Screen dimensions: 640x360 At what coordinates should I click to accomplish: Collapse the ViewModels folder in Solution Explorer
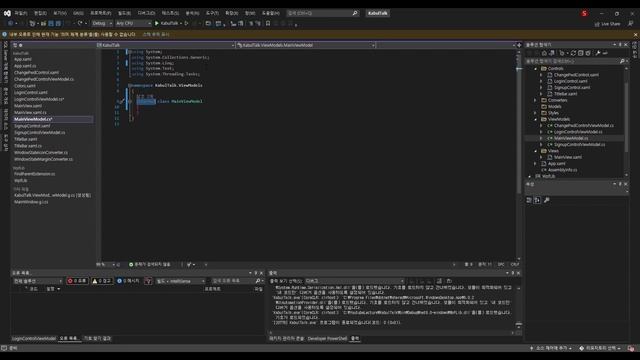536,119
